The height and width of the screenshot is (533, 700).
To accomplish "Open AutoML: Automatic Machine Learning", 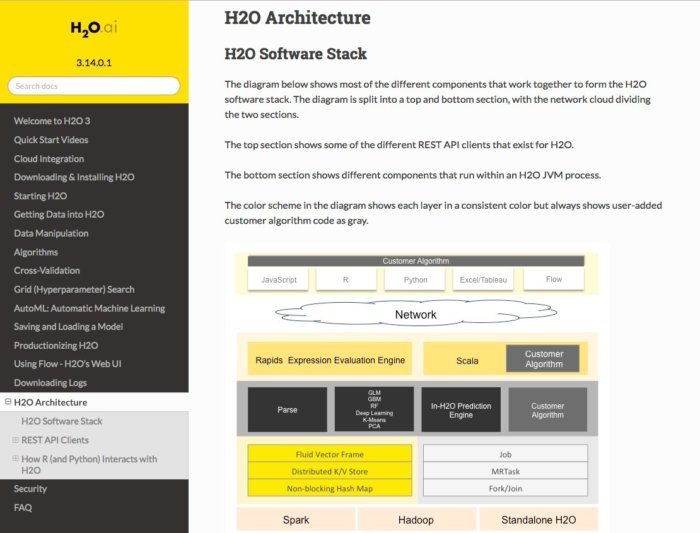I will (x=90, y=308).
